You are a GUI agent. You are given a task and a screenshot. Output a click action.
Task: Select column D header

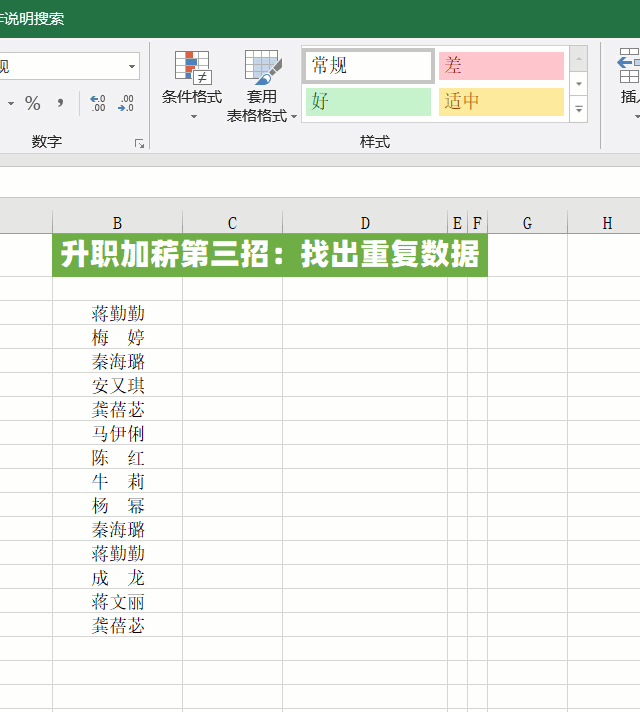coord(365,222)
